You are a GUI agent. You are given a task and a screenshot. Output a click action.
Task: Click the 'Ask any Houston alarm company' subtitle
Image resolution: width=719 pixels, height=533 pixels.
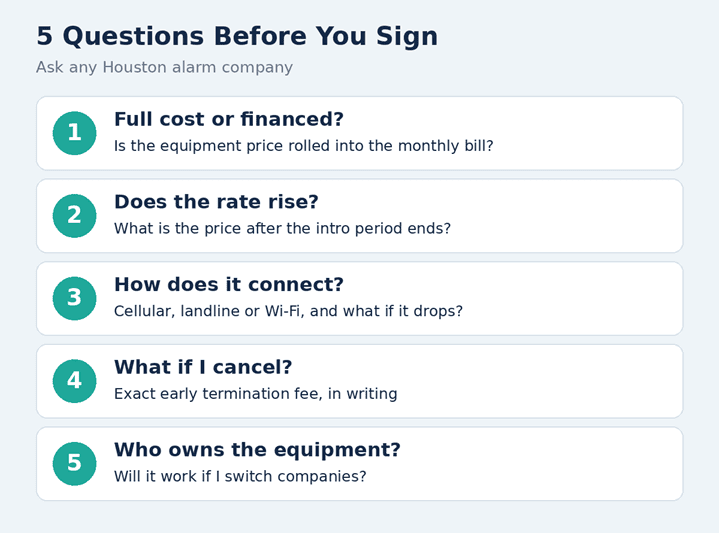point(164,67)
